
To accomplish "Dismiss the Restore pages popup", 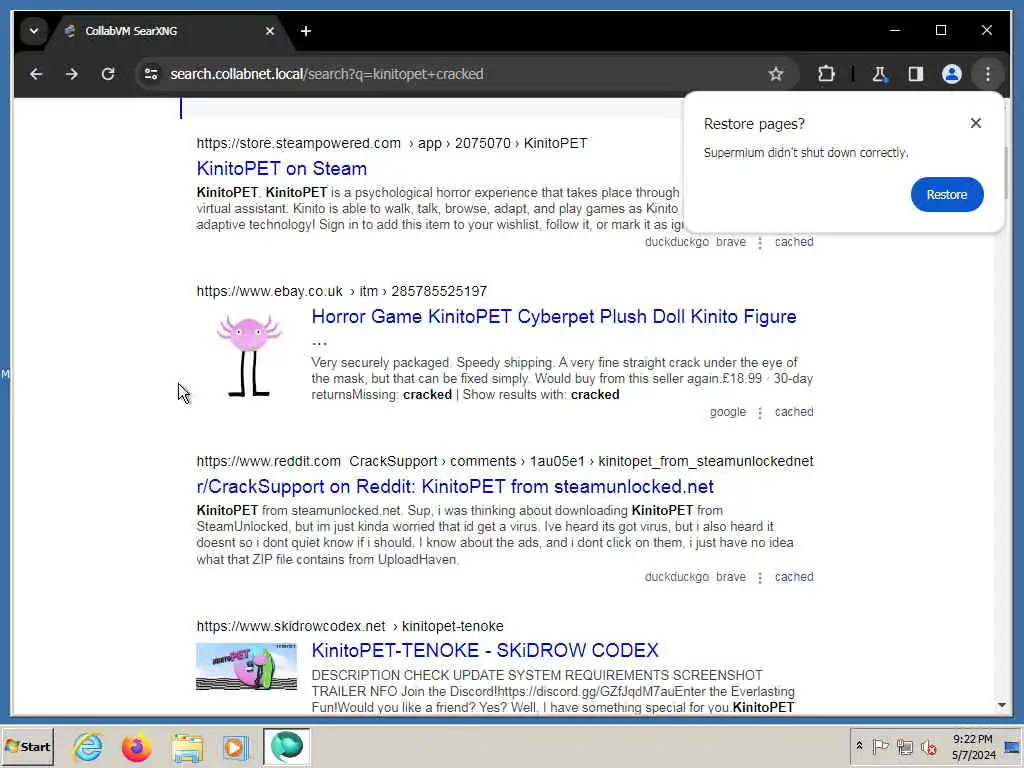I will [x=975, y=123].
